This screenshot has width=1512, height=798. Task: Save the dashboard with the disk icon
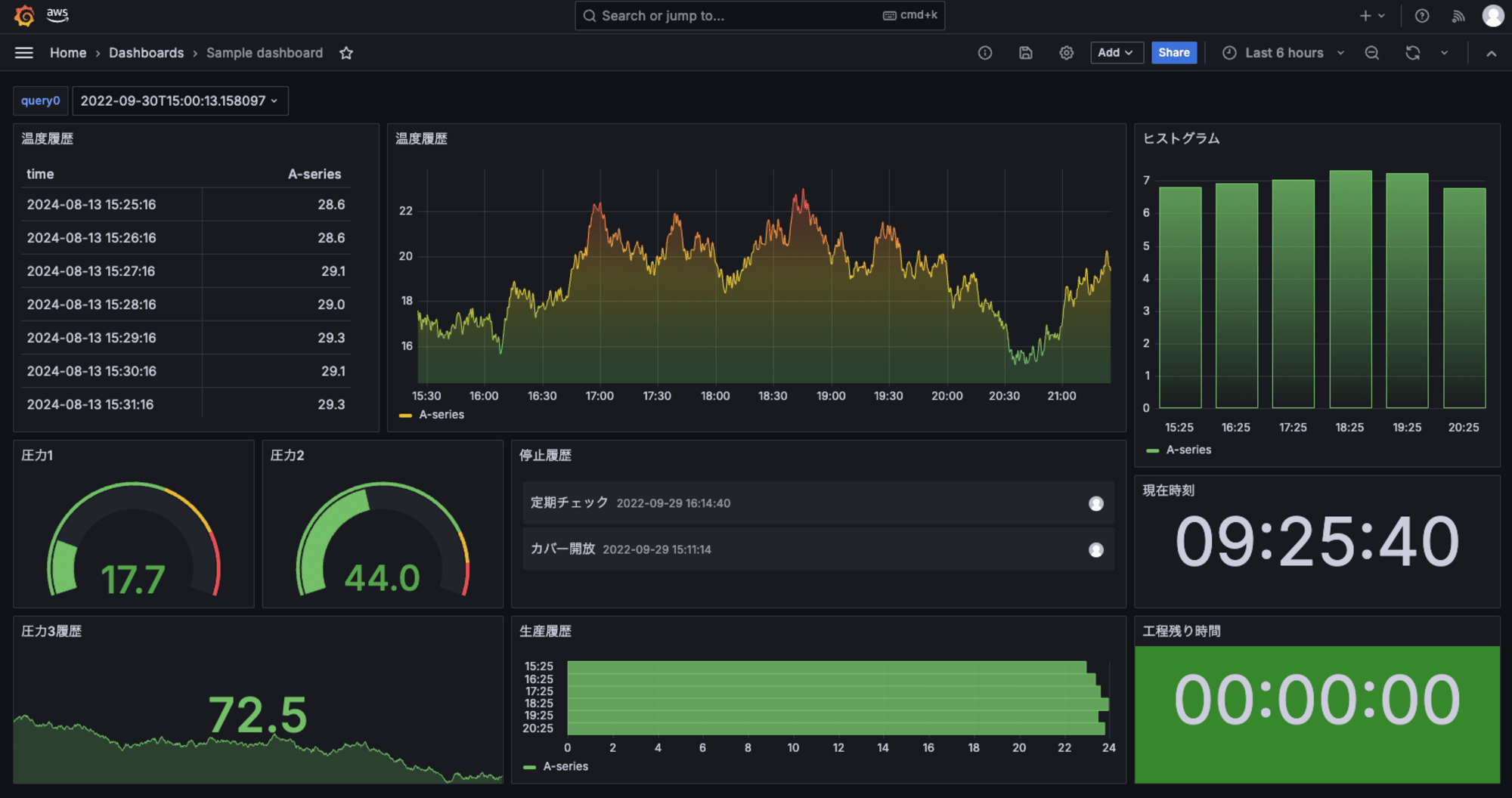point(1026,53)
